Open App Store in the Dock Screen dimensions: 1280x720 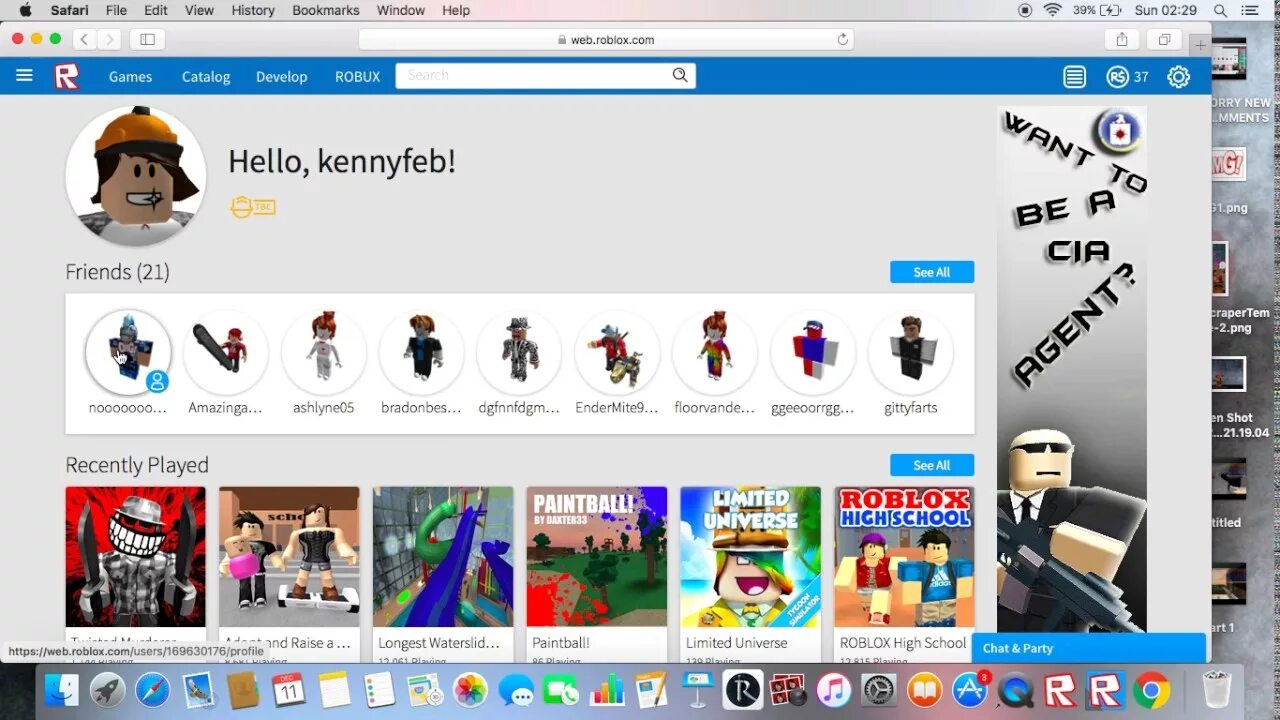969,690
